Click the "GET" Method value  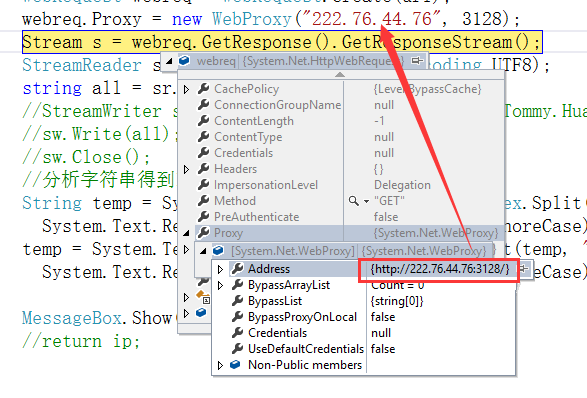click(x=389, y=201)
